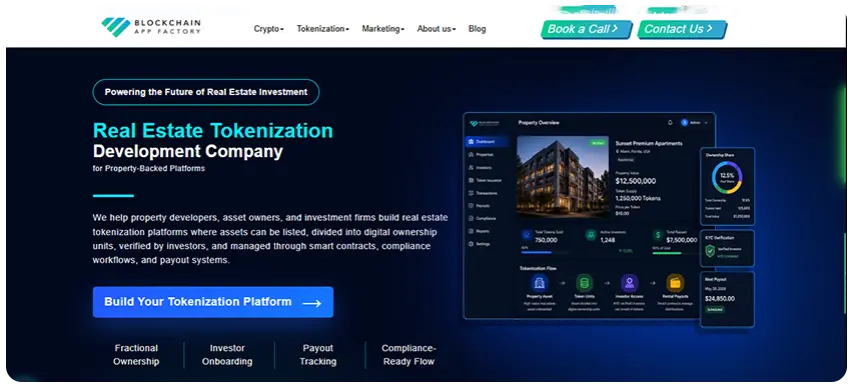Select the Transactions sidebar icon
The height and width of the screenshot is (390, 850).
(471, 193)
